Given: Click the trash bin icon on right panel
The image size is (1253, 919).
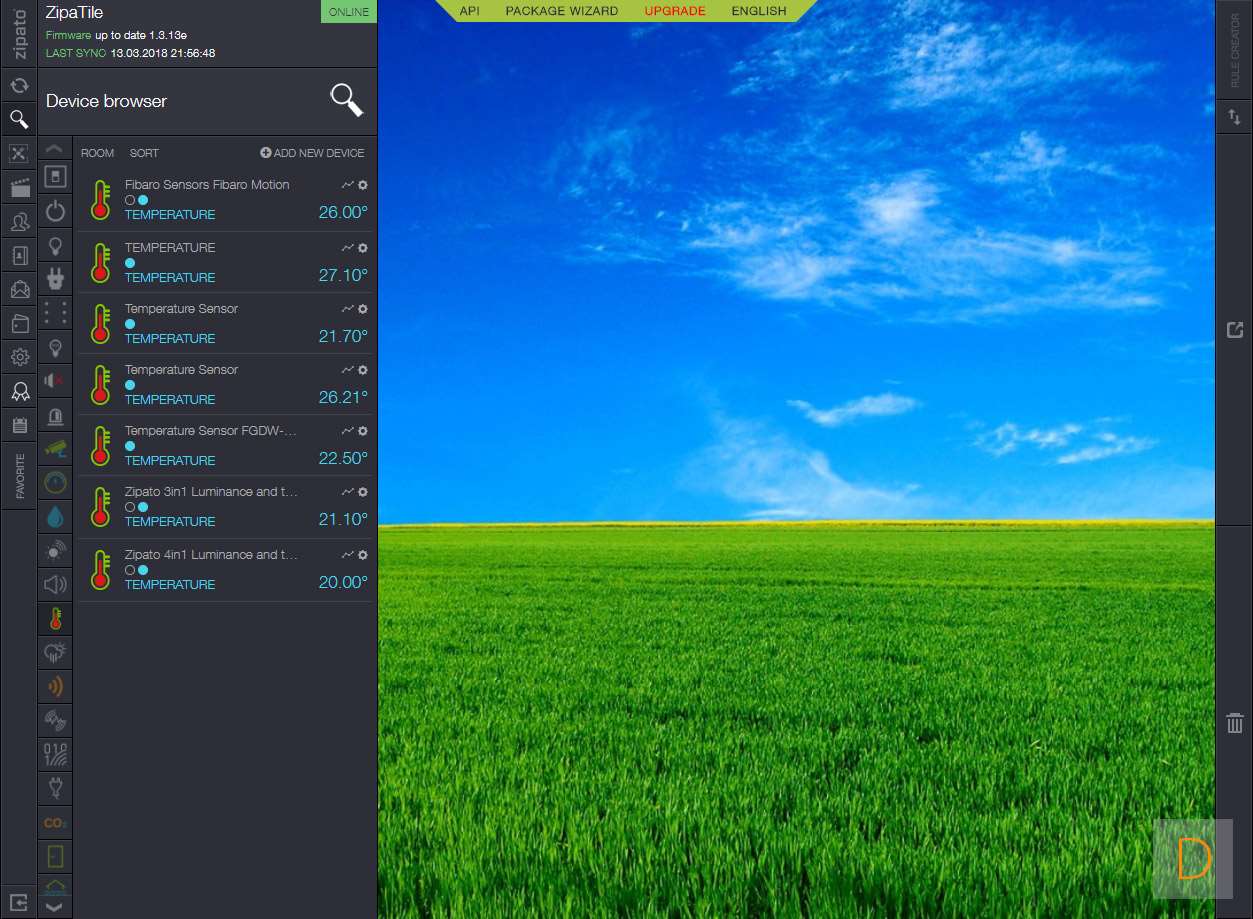Looking at the screenshot, I should click(x=1235, y=723).
